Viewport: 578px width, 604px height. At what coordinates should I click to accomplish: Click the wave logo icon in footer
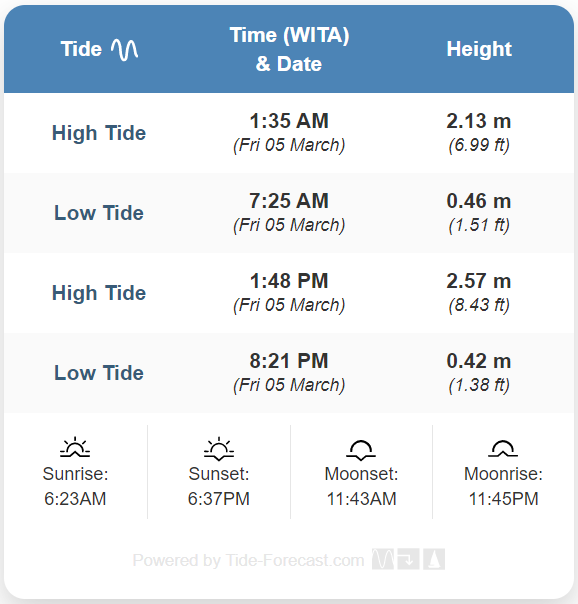[383, 559]
